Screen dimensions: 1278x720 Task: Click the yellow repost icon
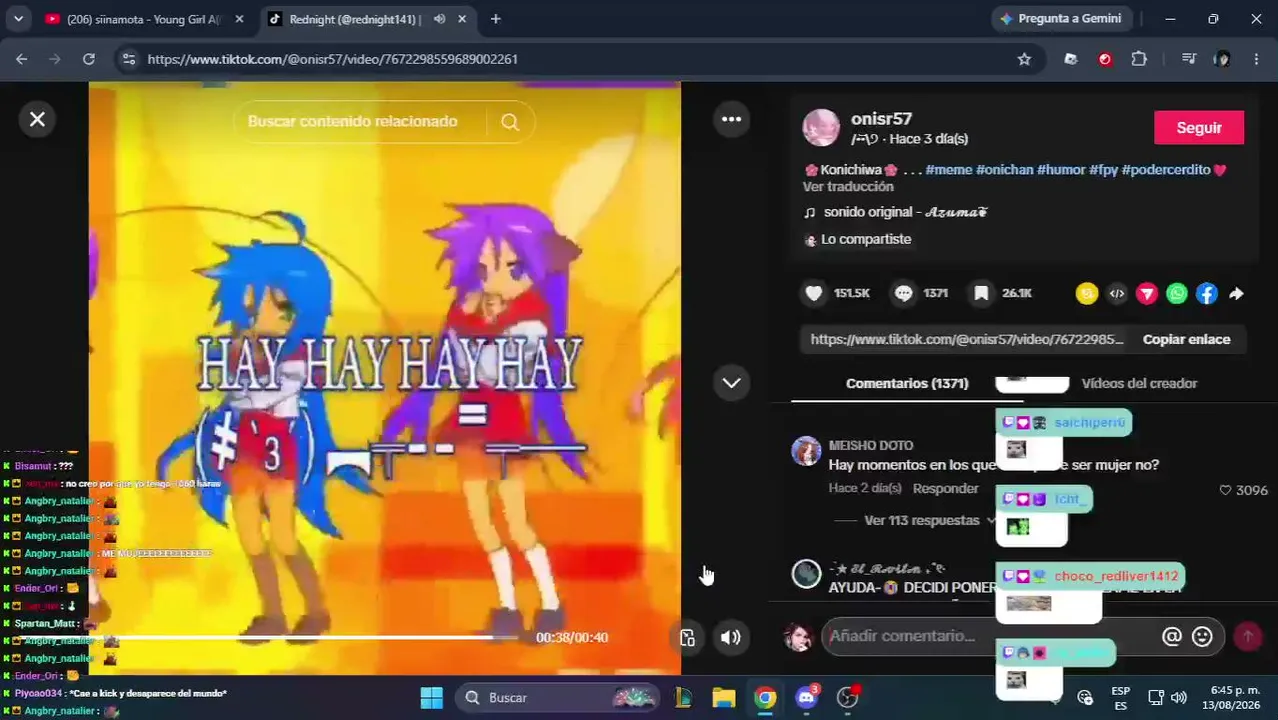(x=1087, y=293)
